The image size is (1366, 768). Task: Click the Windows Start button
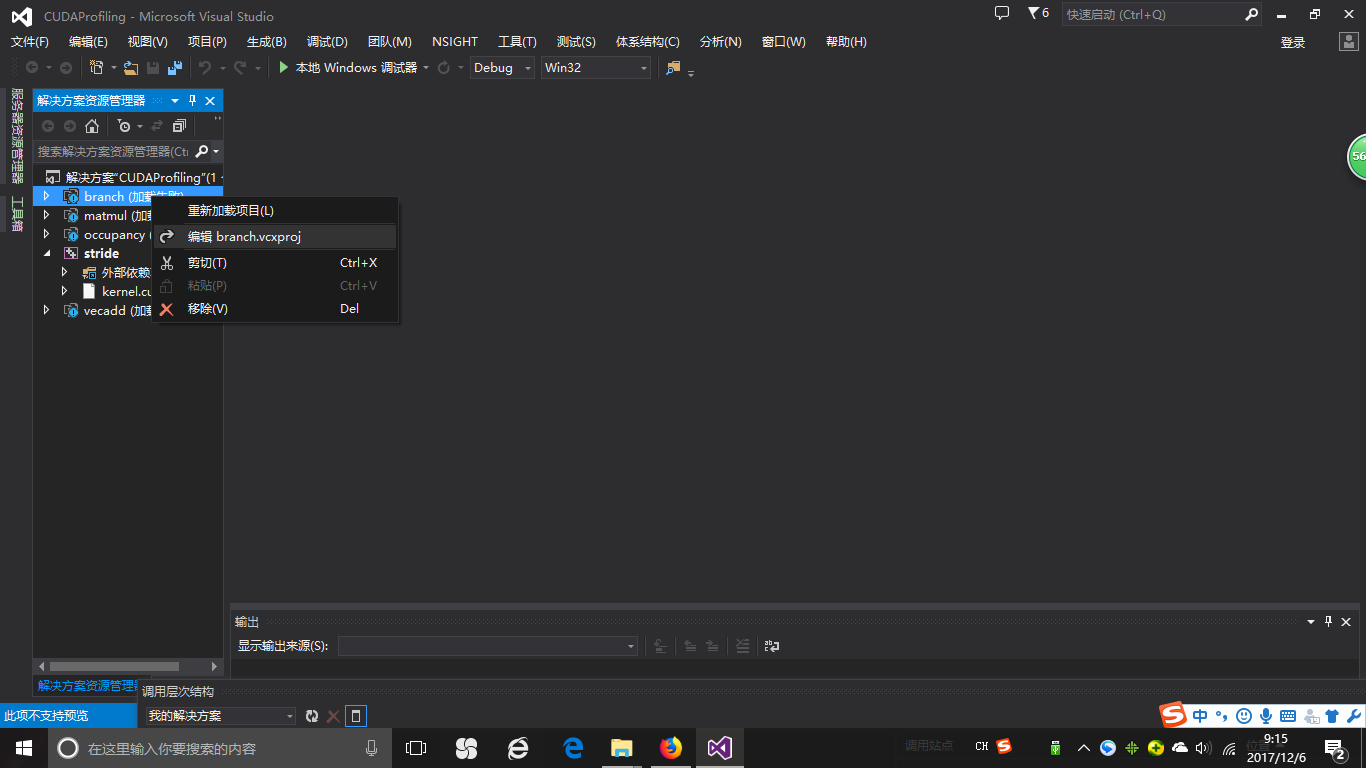click(x=23, y=748)
